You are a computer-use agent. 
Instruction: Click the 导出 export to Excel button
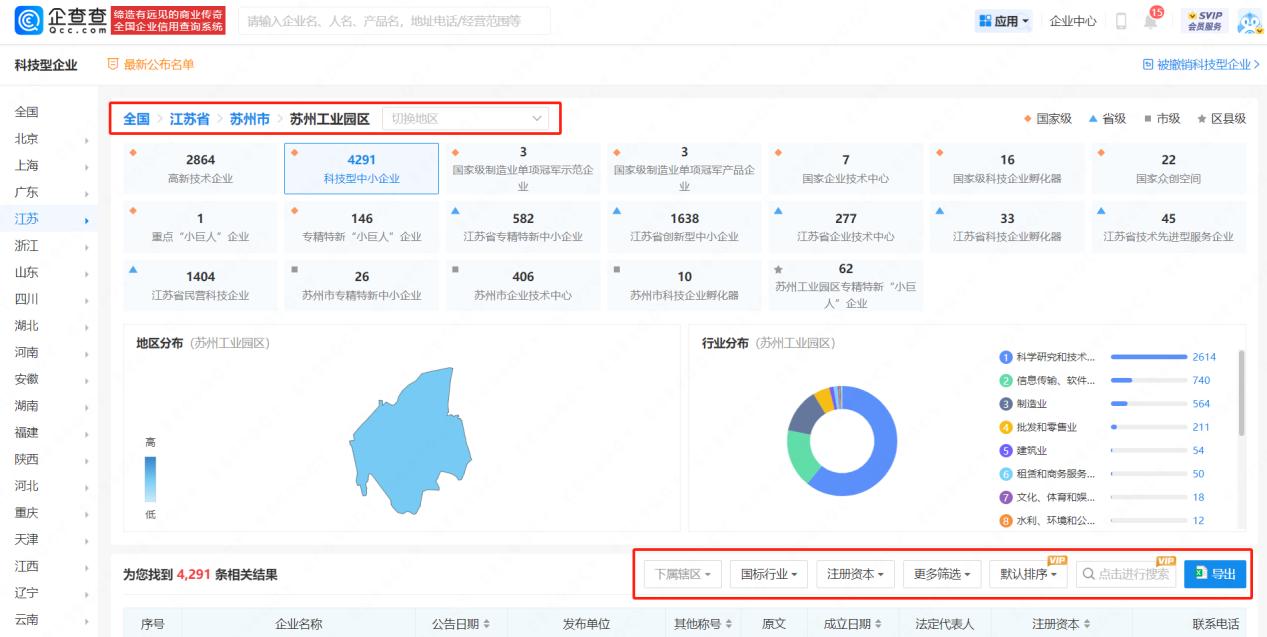click(x=1215, y=574)
